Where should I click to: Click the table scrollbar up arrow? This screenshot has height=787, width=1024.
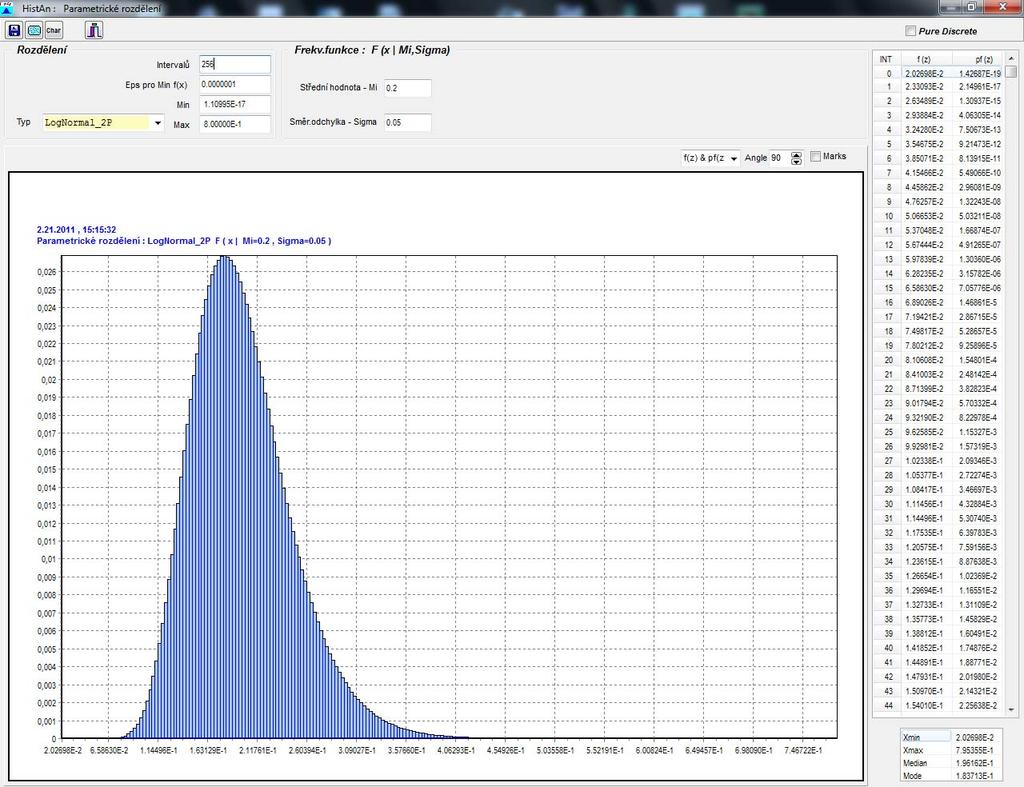(1011, 59)
